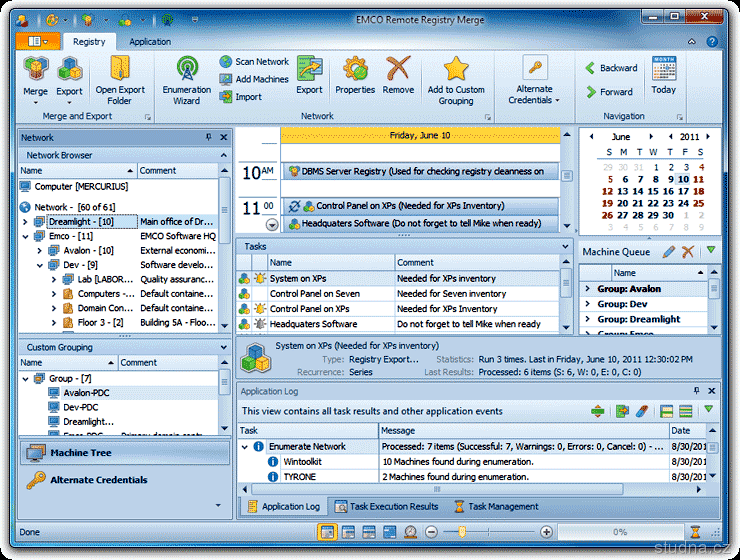The height and width of the screenshot is (560, 740).
Task: Open the Task Execution Results tab
Action: 387,507
